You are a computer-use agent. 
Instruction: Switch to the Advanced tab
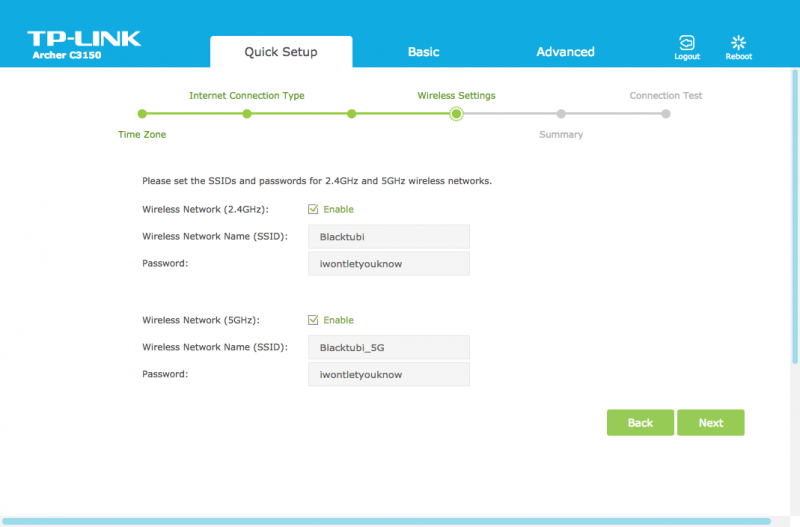coord(565,52)
